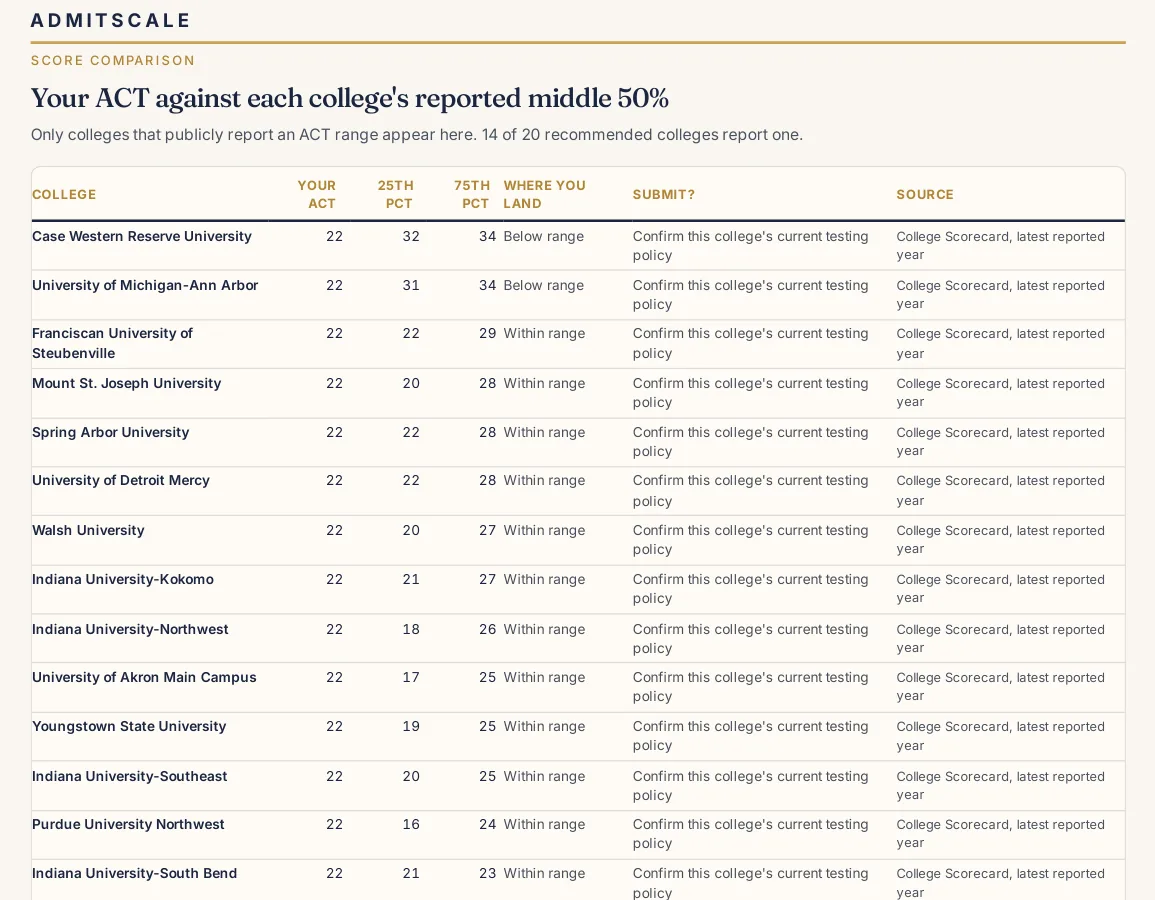The image size is (1155, 900).
Task: Click the YOUR ACT column header
Action: point(317,194)
